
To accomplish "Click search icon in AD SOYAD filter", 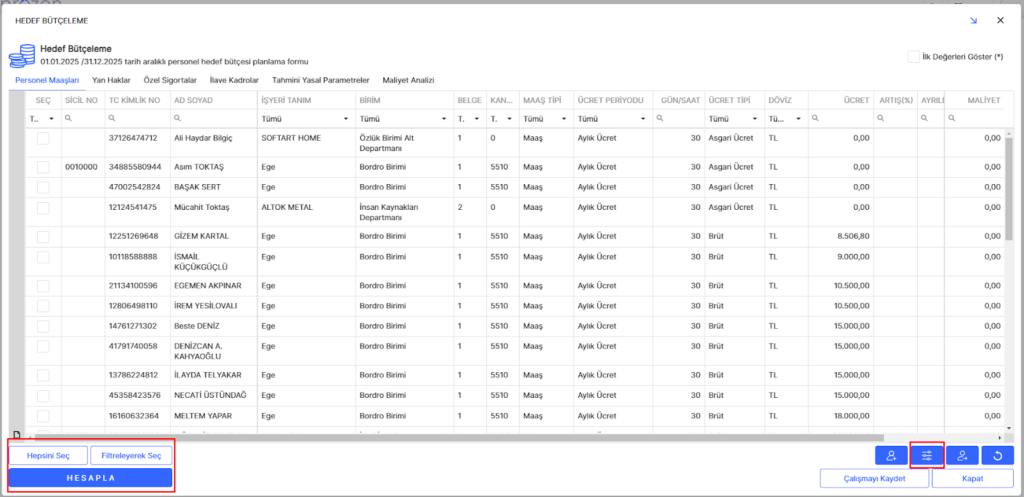I will 177,118.
